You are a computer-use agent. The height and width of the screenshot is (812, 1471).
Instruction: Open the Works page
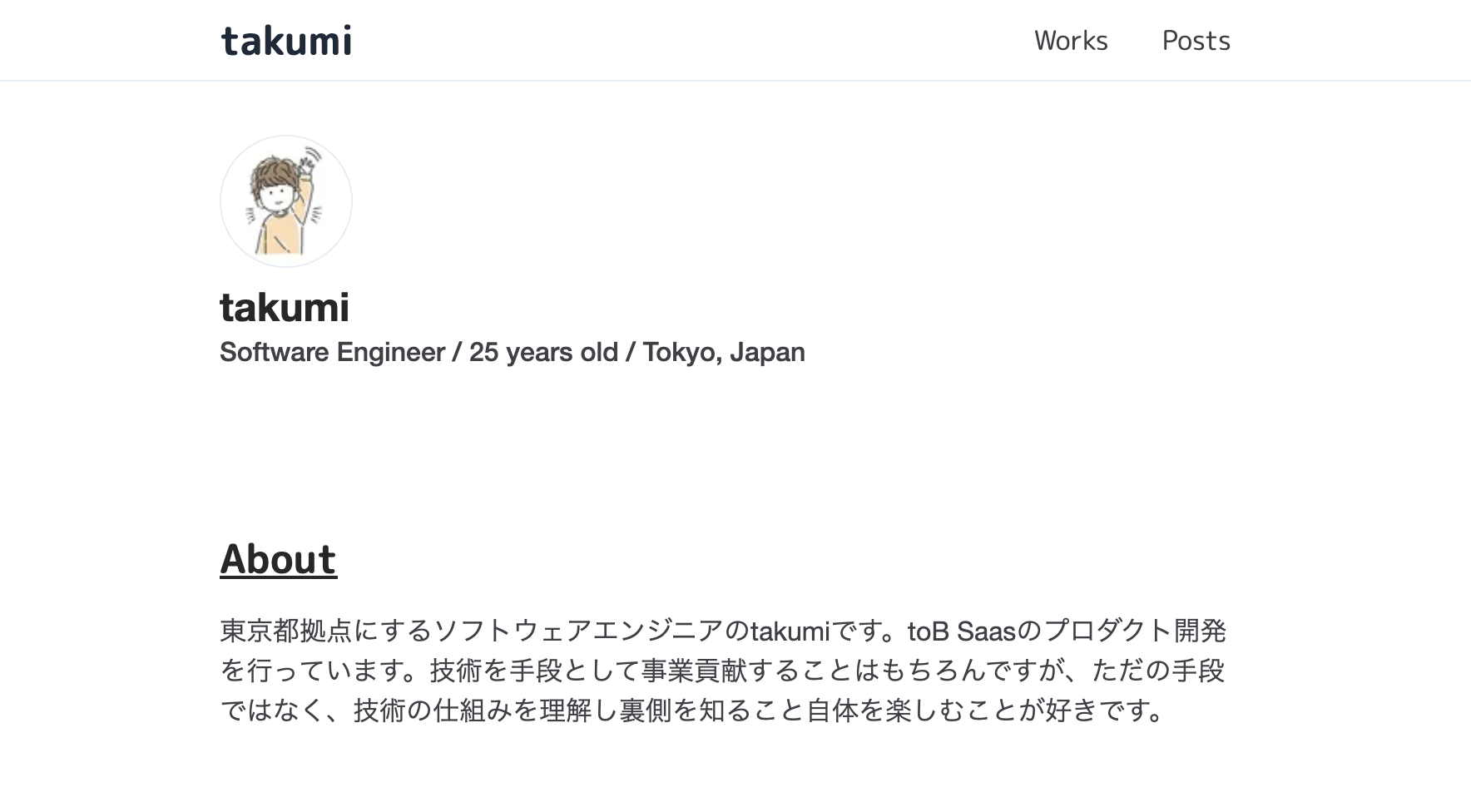[1071, 41]
